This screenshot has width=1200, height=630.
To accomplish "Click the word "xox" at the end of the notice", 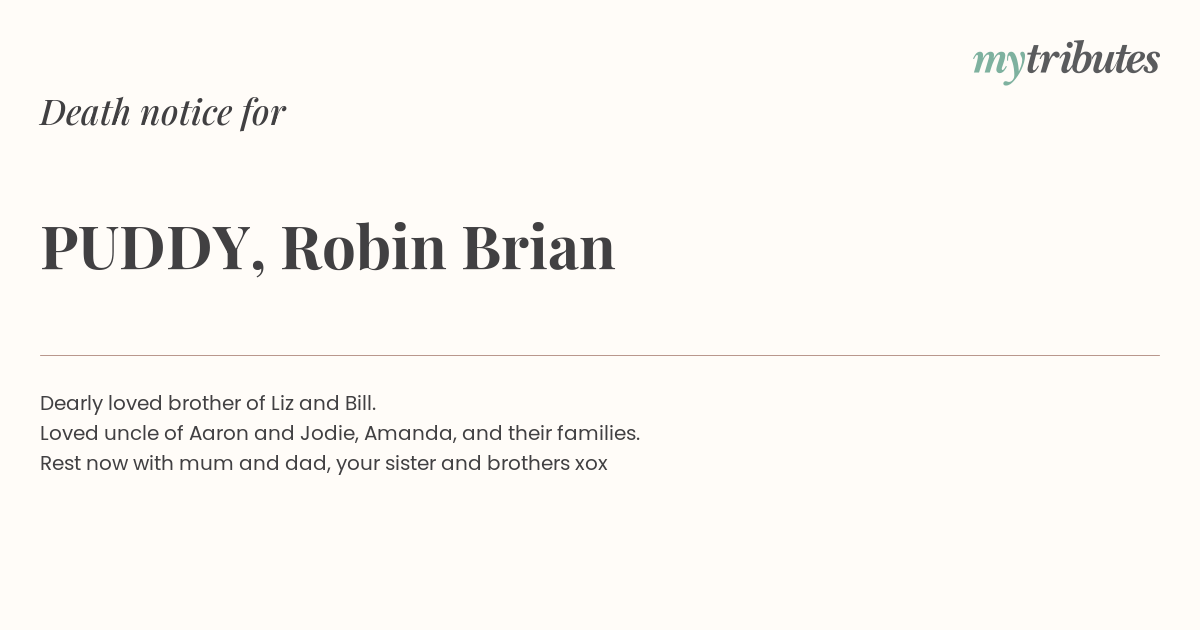I will click(x=591, y=464).
